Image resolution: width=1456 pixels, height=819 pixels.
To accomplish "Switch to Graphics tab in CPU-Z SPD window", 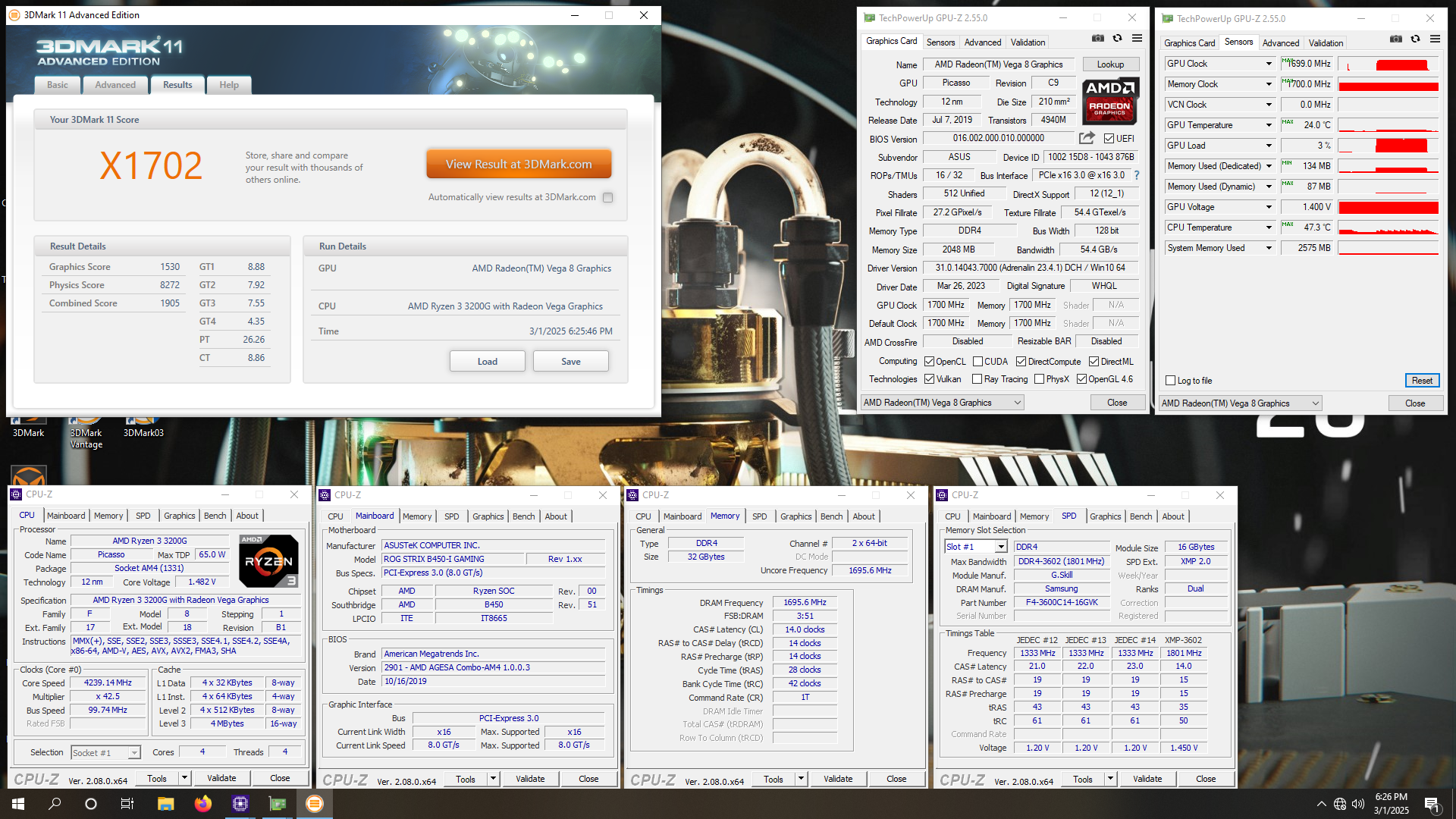I will (x=1105, y=516).
